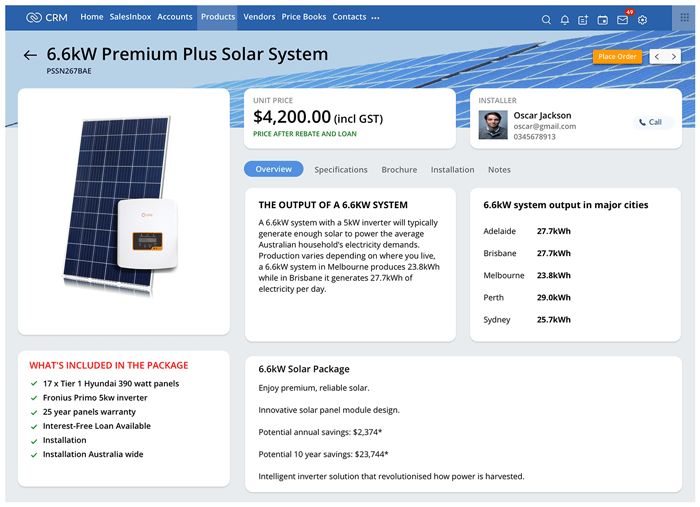Expand the more modules ellipsis menu
The height and width of the screenshot is (507, 700).
tap(375, 18)
